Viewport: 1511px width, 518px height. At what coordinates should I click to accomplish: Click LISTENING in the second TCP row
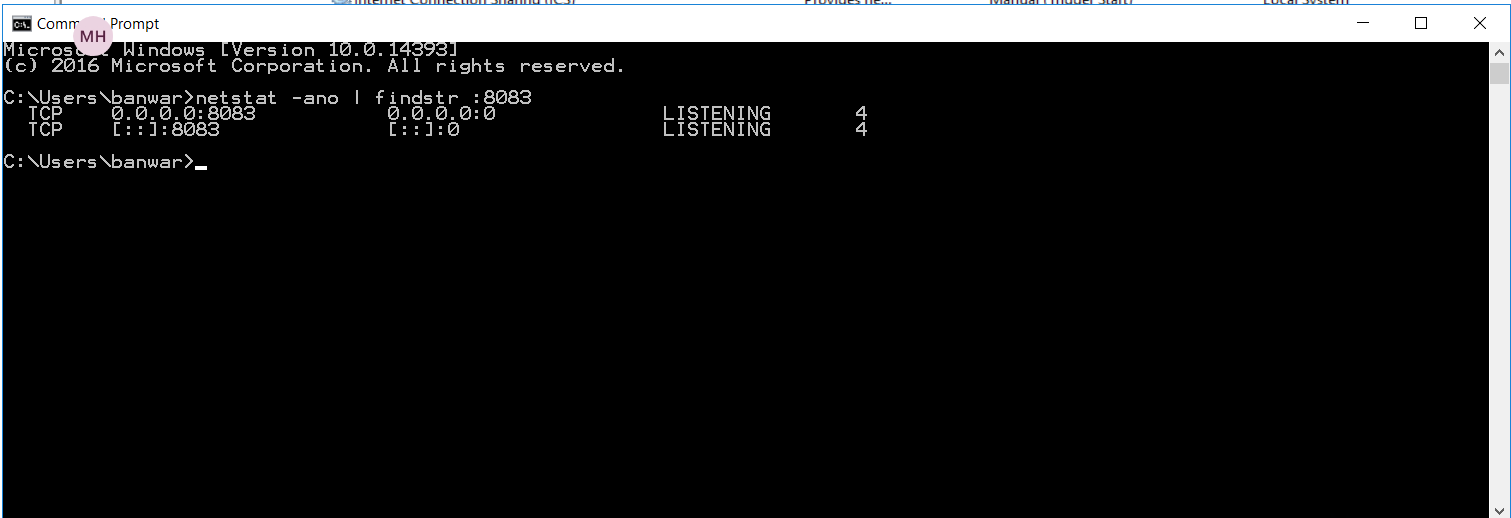click(x=717, y=130)
